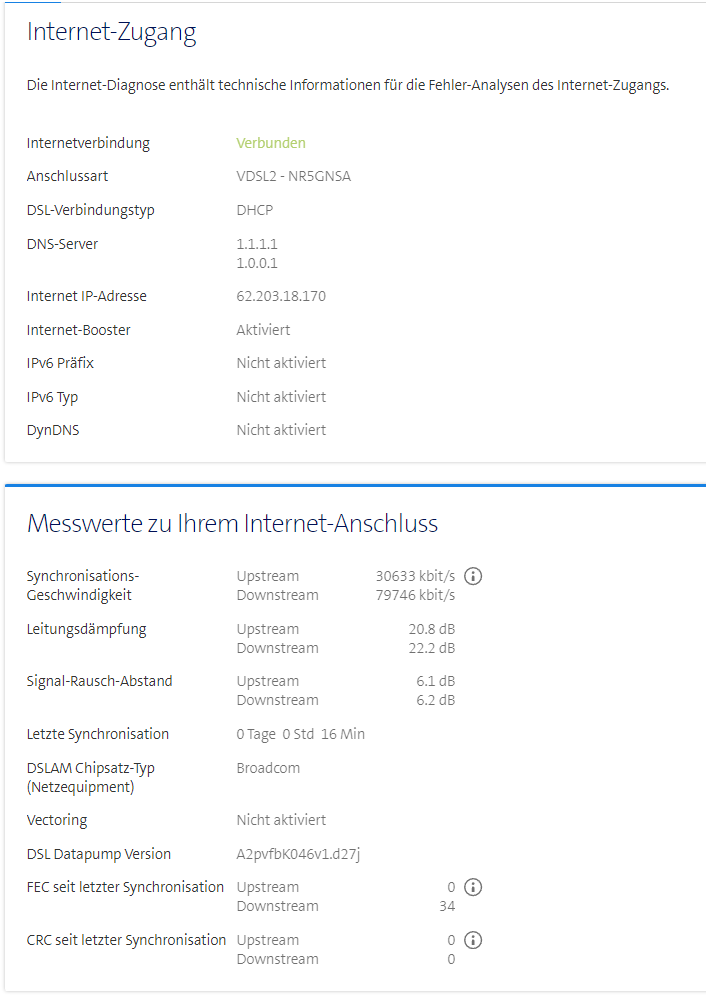Click the Broadcom chipset value
Image resolution: width=706 pixels, height=996 pixels.
[268, 768]
